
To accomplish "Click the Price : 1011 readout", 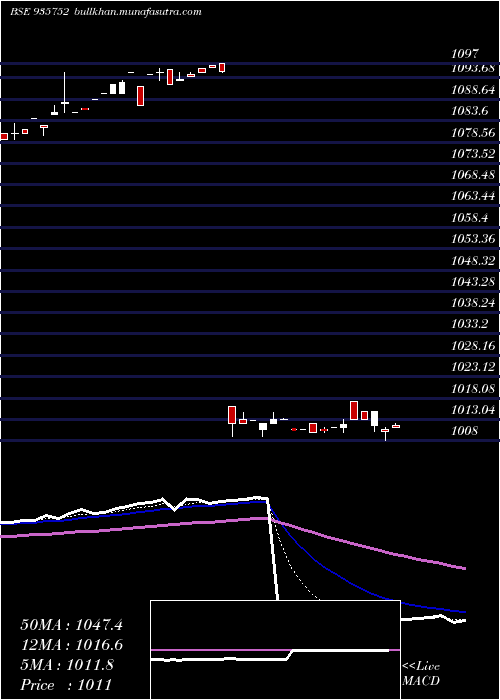I will click(x=66, y=685).
